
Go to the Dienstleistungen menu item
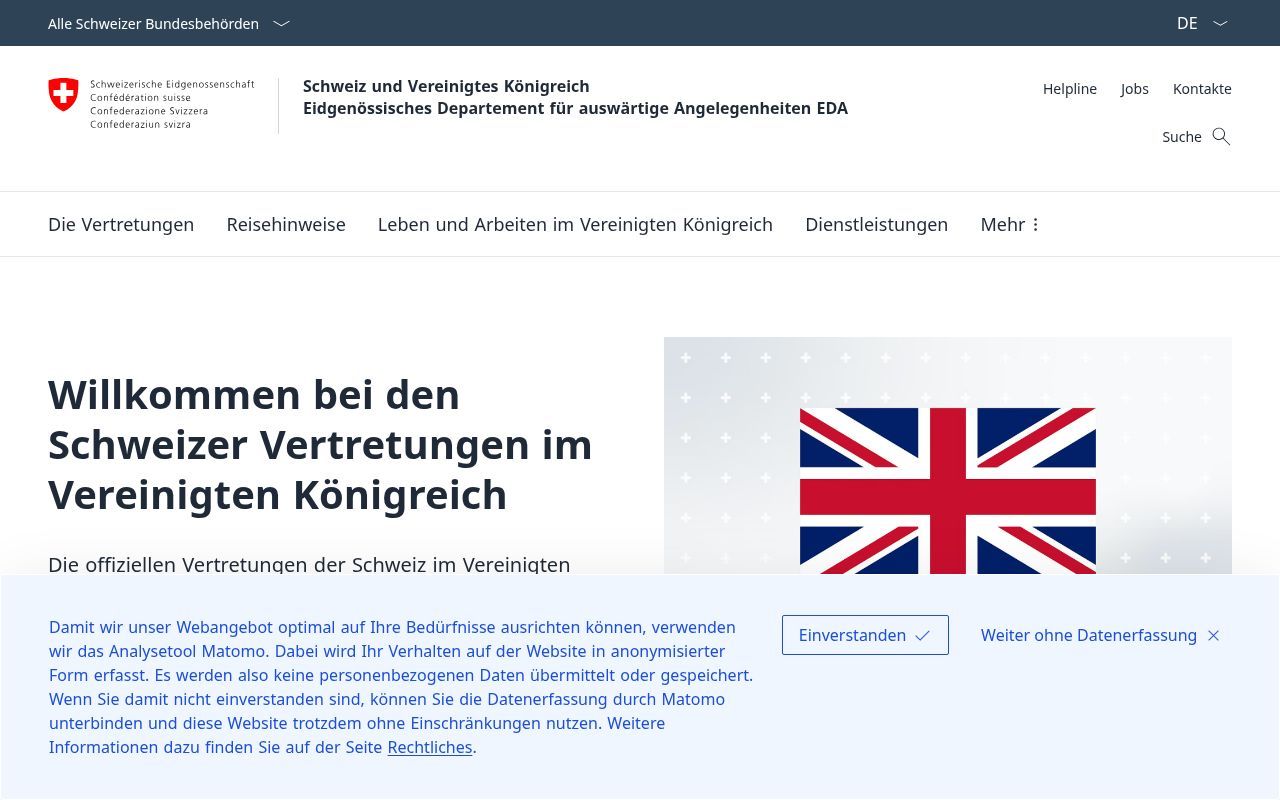876,225
